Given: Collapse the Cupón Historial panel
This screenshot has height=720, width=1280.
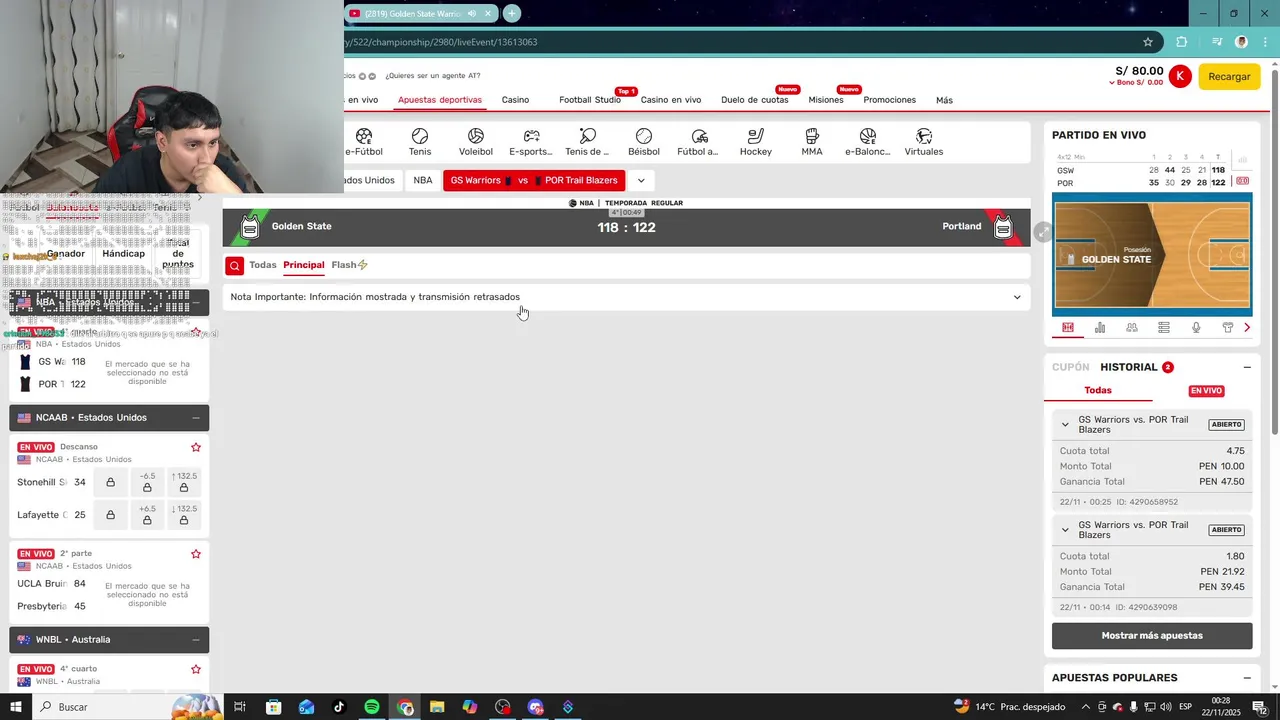Looking at the screenshot, I should (1247, 367).
